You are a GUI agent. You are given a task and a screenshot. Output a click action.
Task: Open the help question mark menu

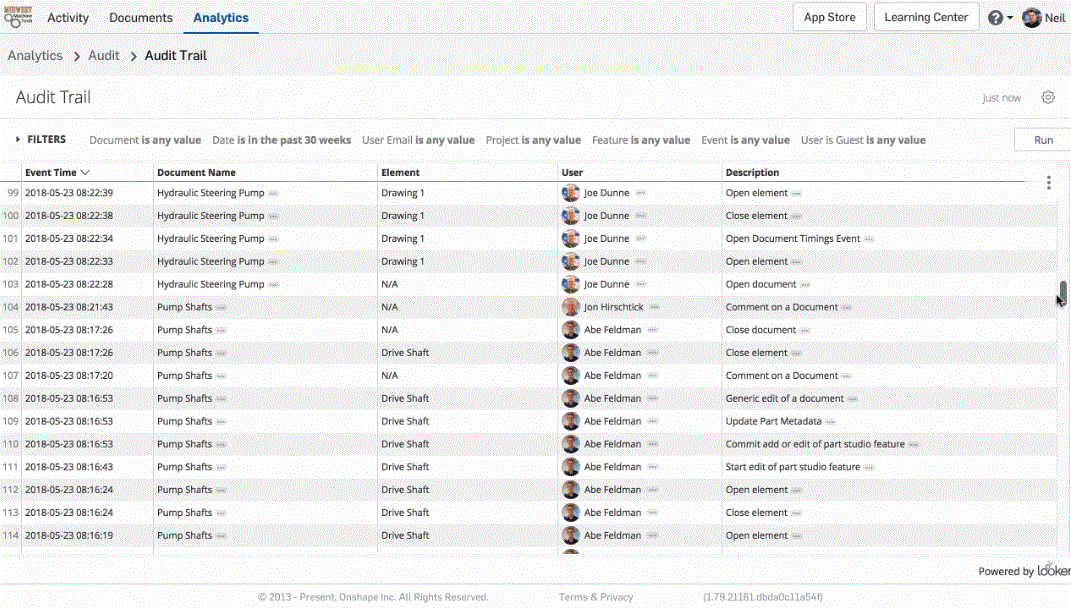tap(995, 18)
